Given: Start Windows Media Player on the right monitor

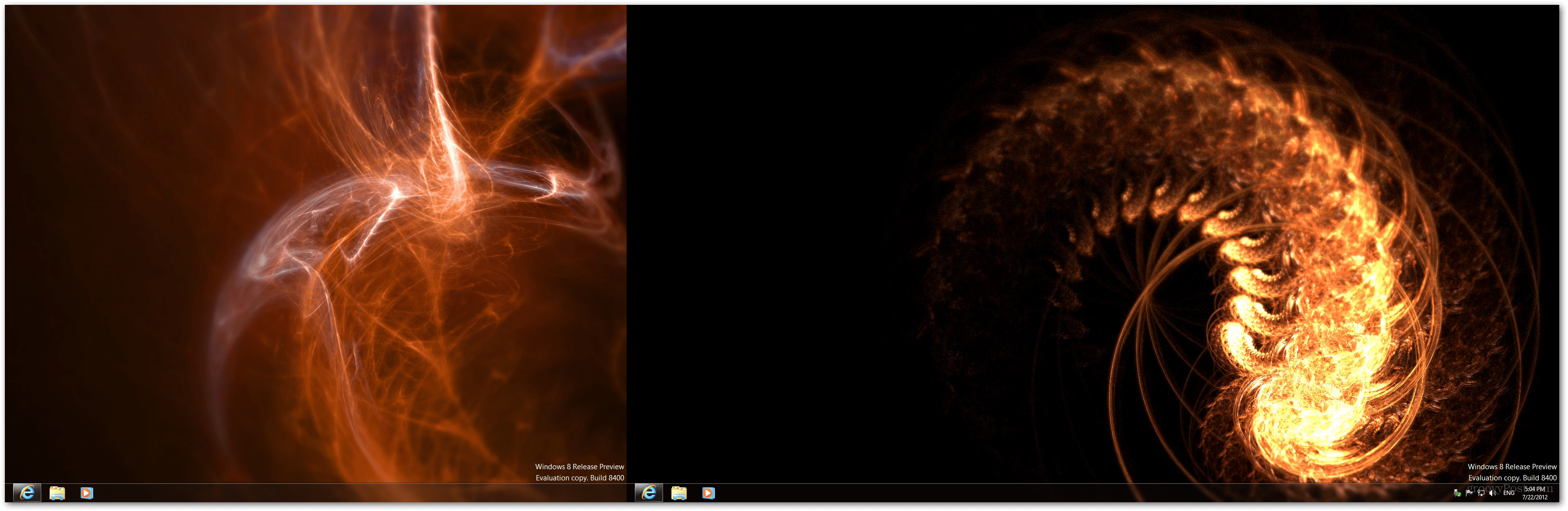Looking at the screenshot, I should coord(710,494).
